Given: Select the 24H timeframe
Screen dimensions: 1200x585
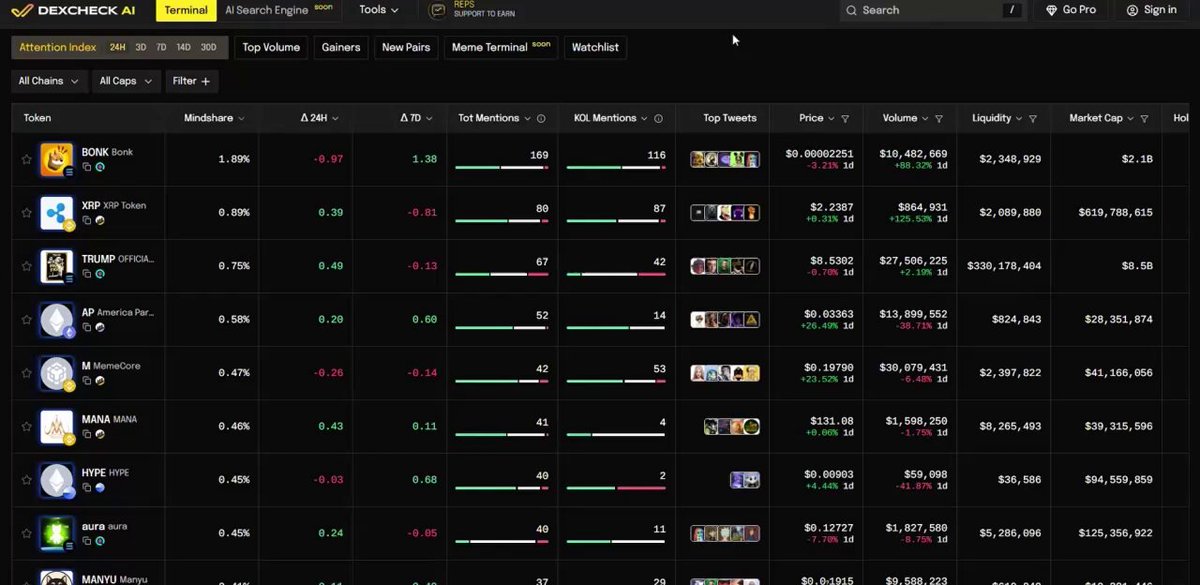Looking at the screenshot, I should click(118, 47).
